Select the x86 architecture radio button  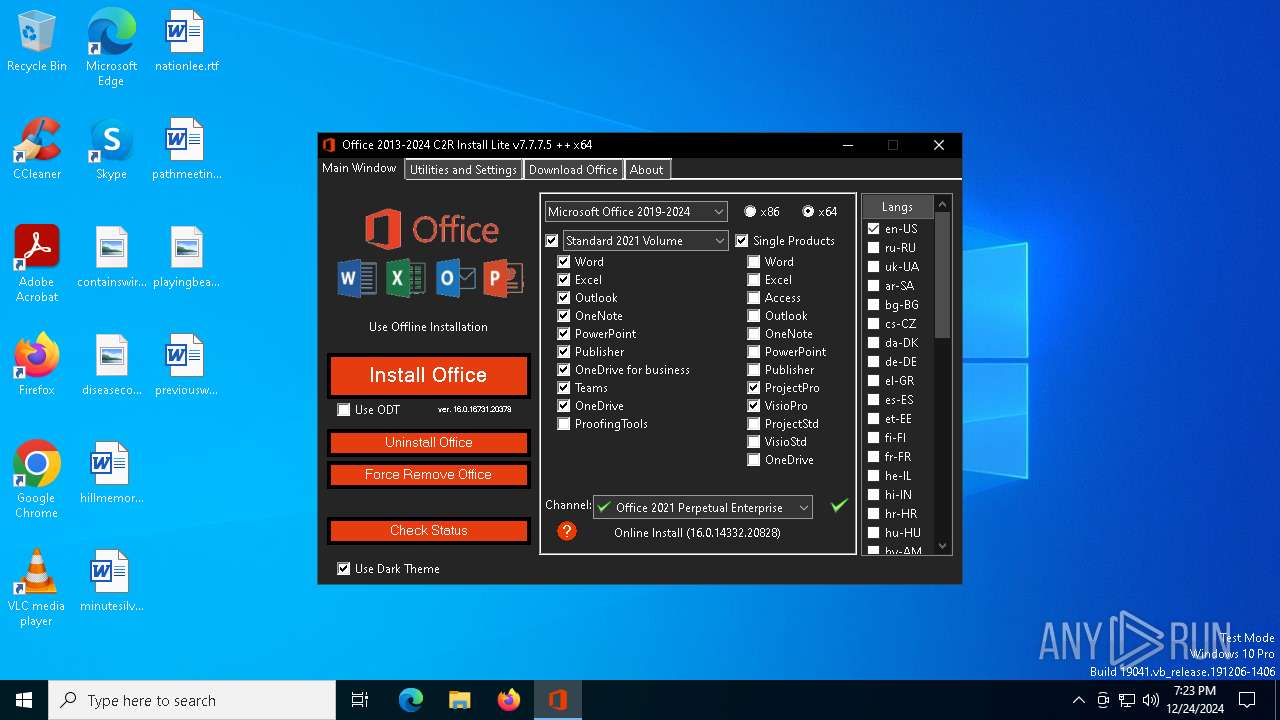(750, 212)
